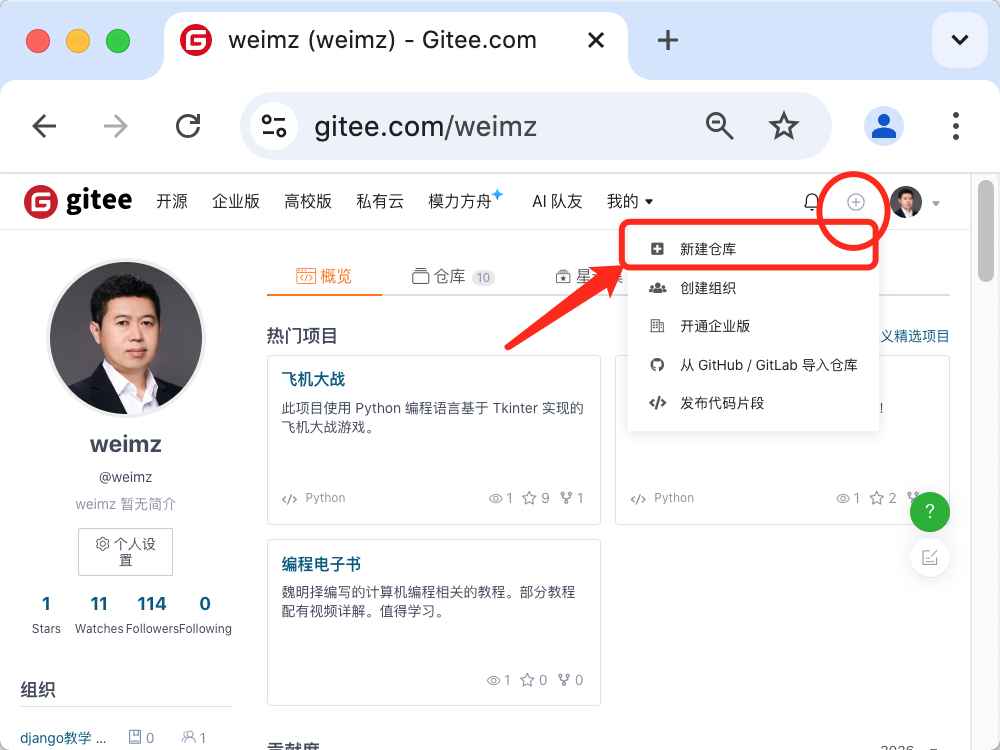The height and width of the screenshot is (750, 1000).
Task: Click the green help question mark button
Action: tap(929, 512)
